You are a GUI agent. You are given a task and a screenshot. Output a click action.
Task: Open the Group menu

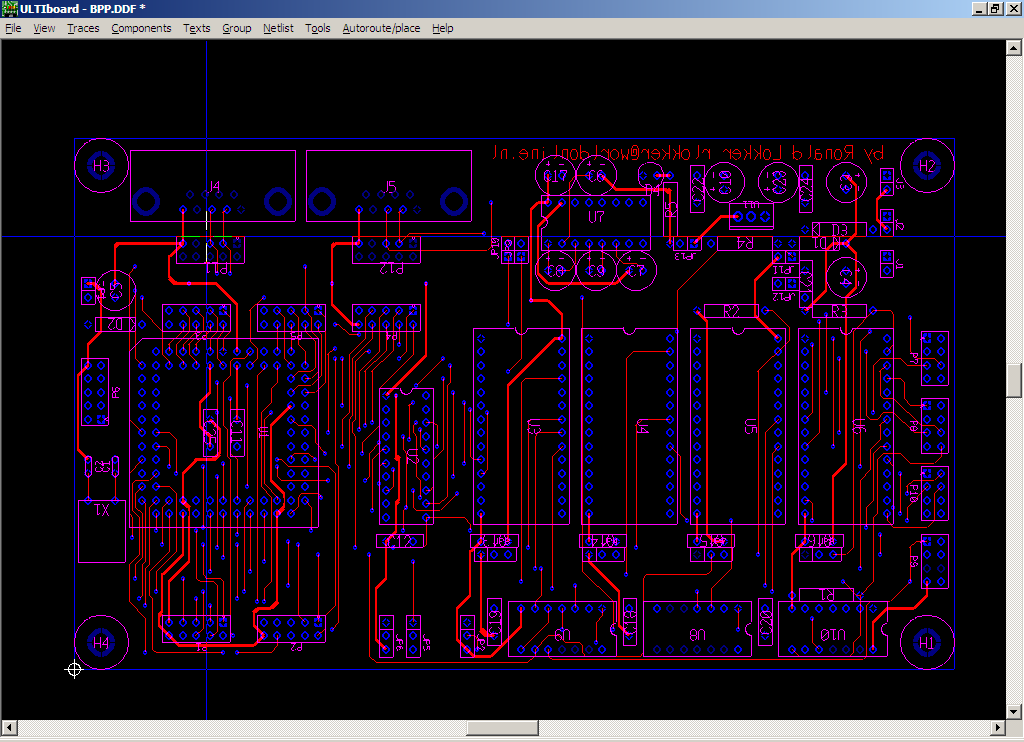point(236,28)
